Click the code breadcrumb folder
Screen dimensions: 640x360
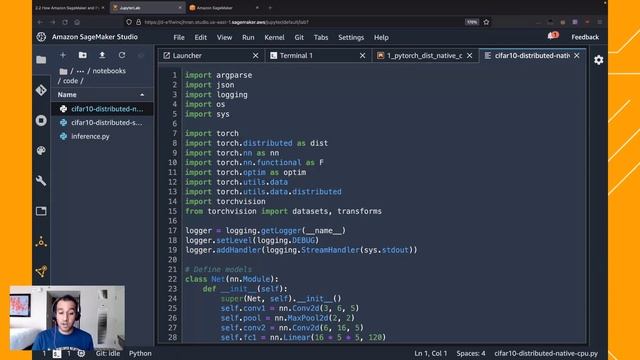(70, 81)
